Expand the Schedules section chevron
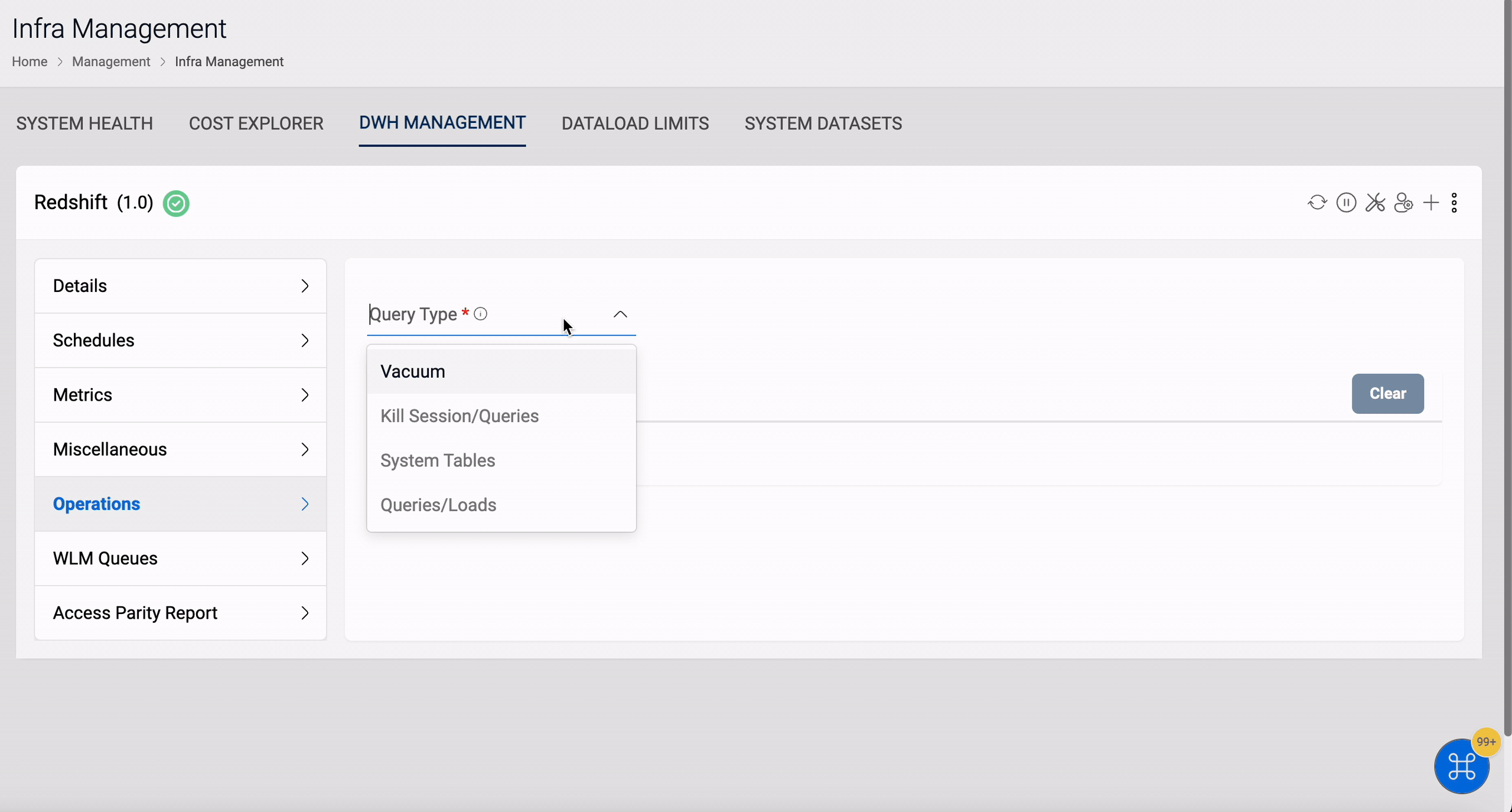The image size is (1512, 812). 305,340
